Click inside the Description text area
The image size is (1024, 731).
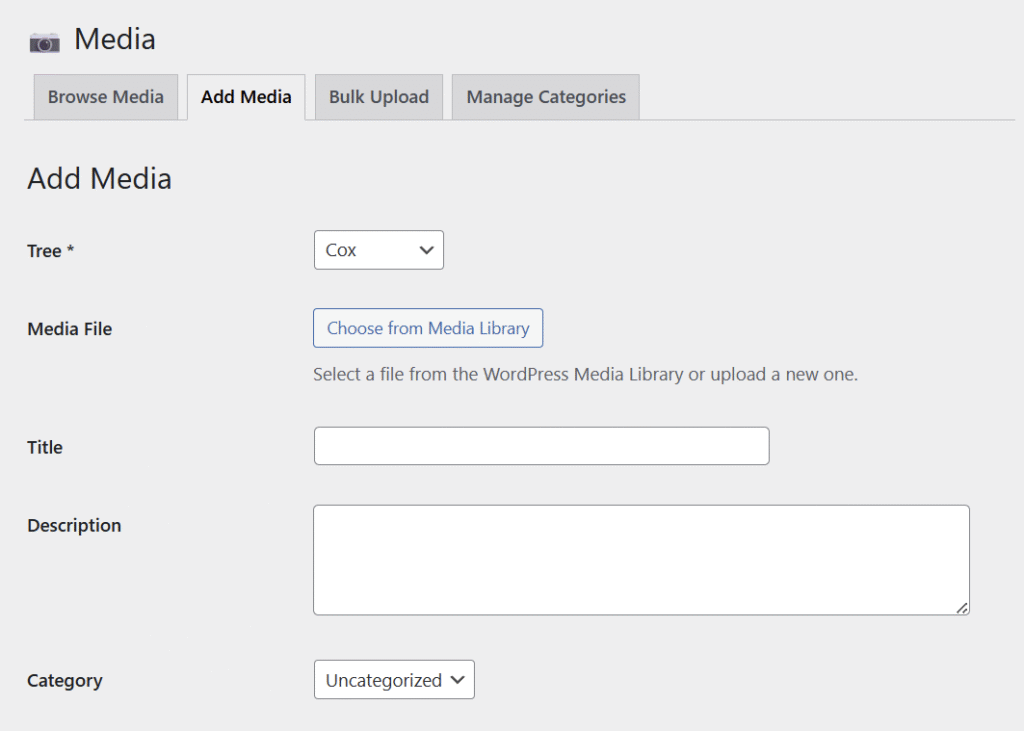(640, 559)
